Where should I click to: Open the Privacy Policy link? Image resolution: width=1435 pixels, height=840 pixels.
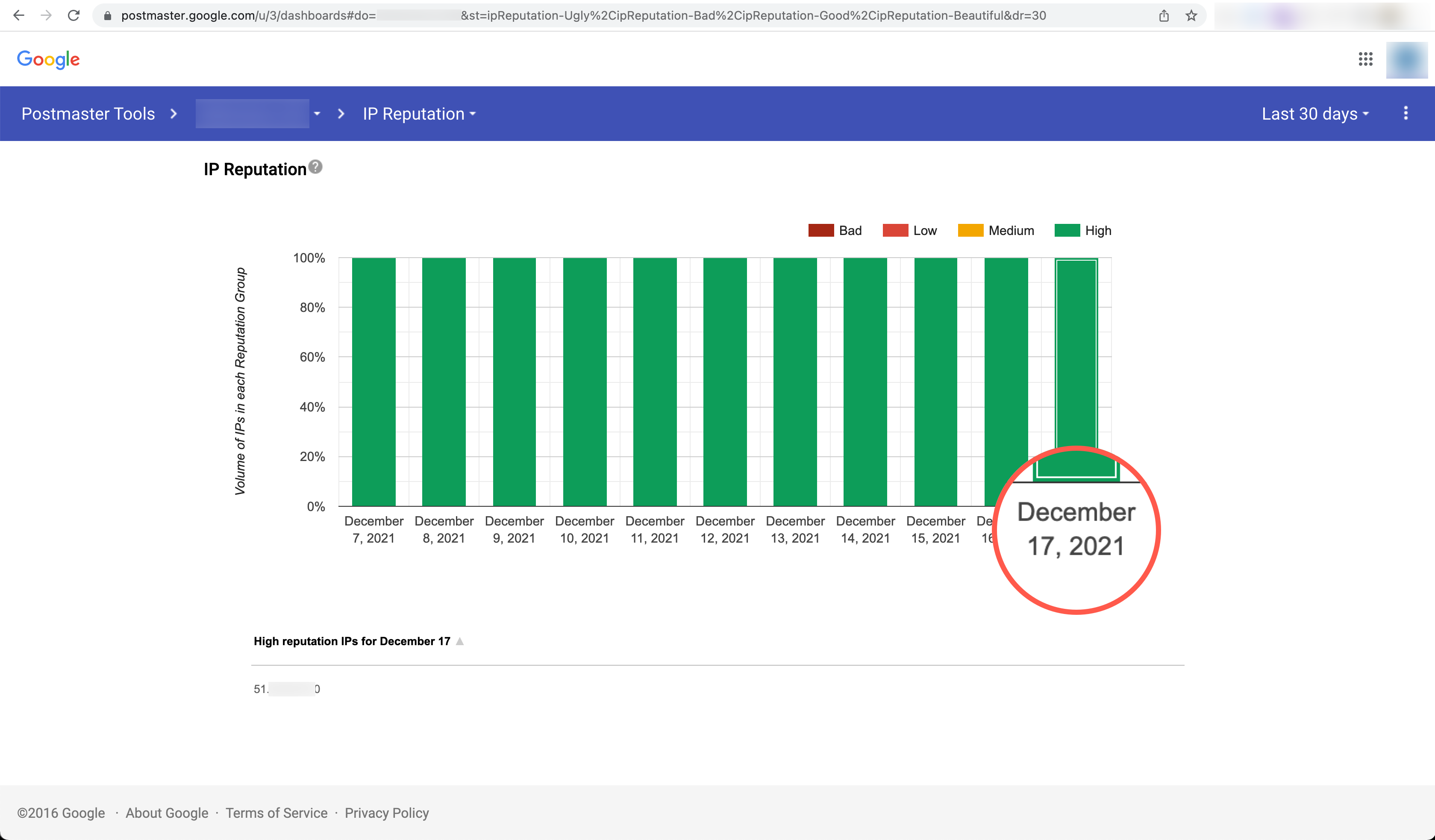click(x=387, y=813)
